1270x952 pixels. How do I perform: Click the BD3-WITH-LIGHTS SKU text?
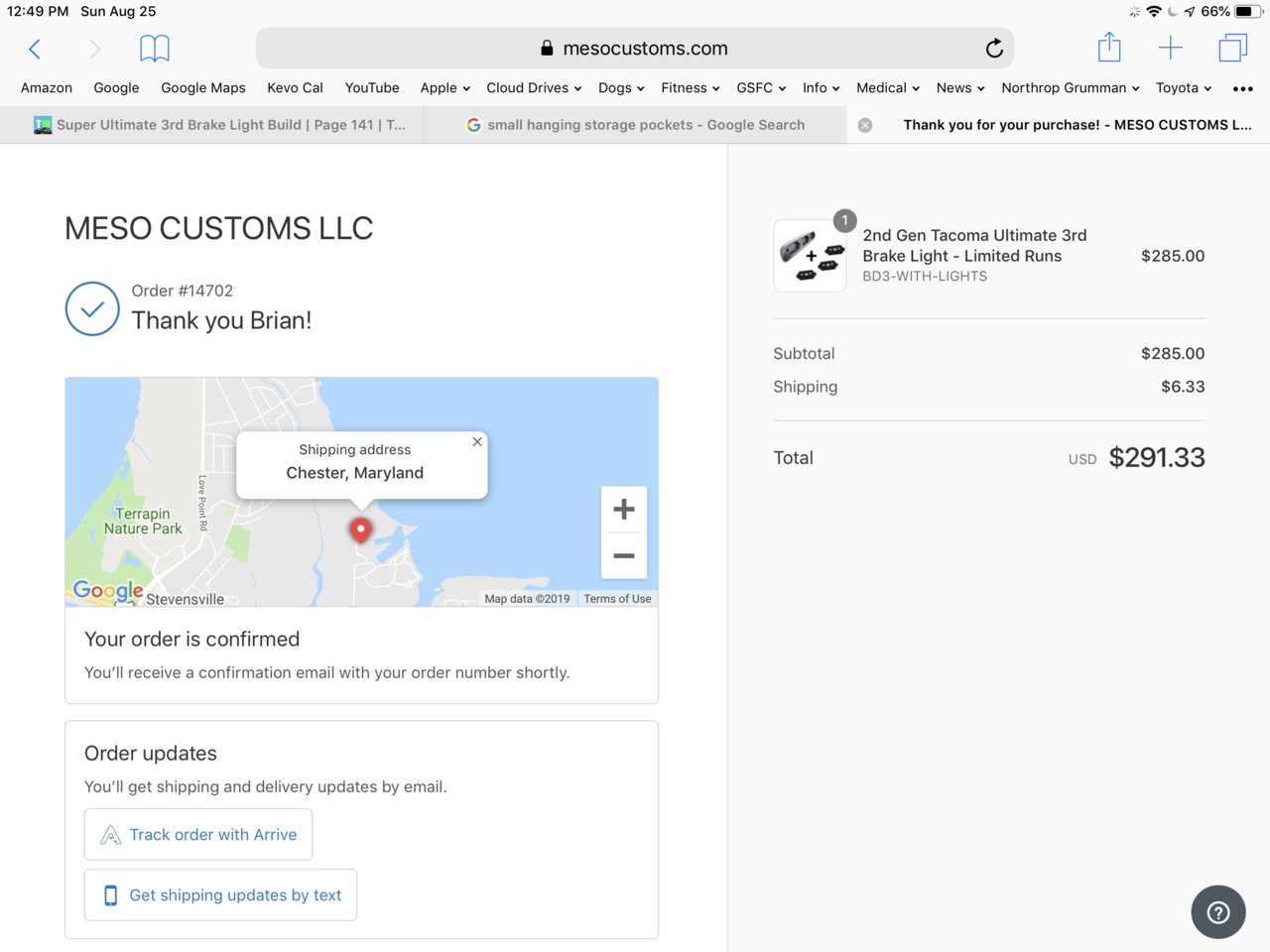925,277
